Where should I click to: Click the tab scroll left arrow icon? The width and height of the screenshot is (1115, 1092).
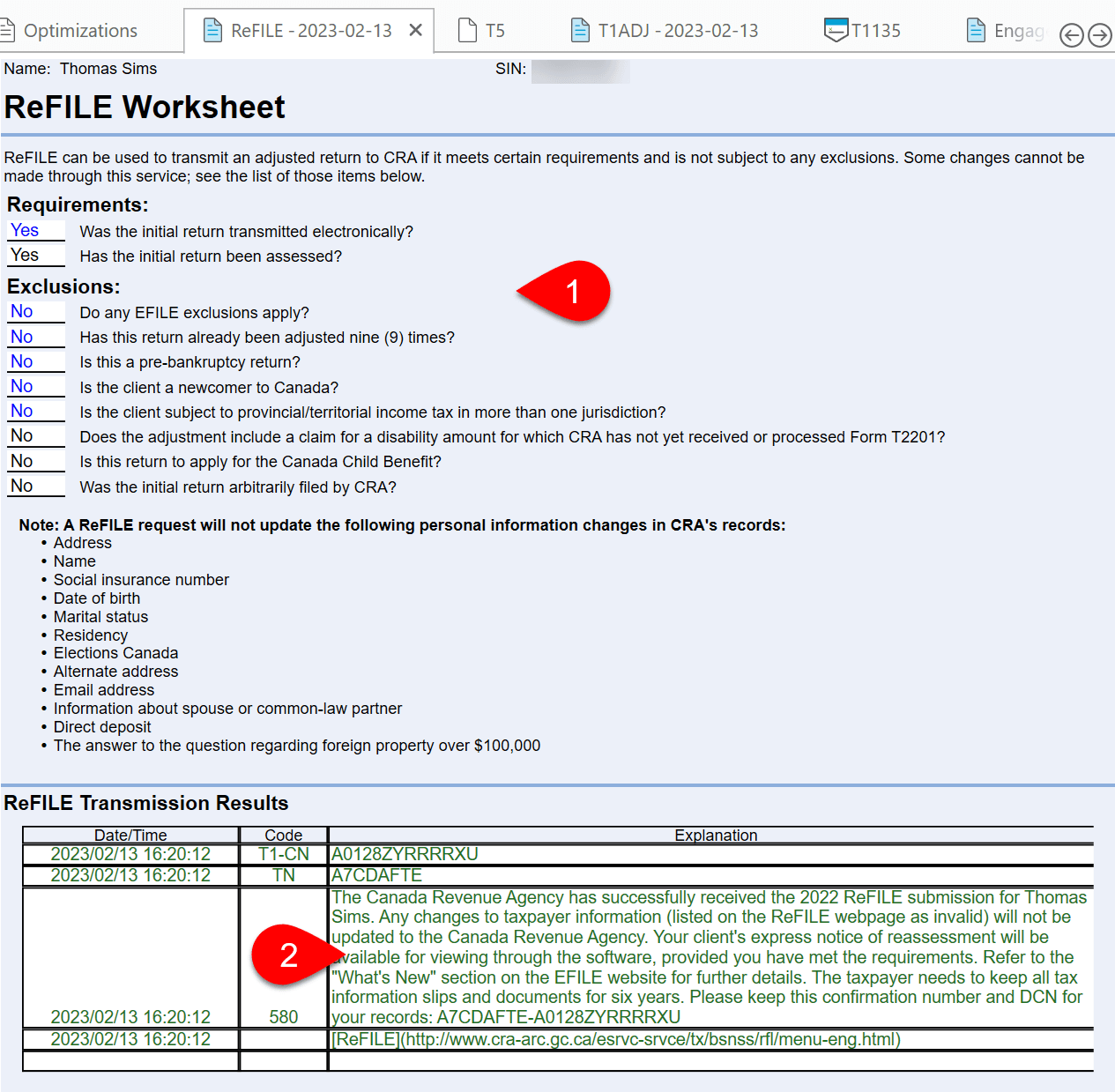[x=1071, y=35]
